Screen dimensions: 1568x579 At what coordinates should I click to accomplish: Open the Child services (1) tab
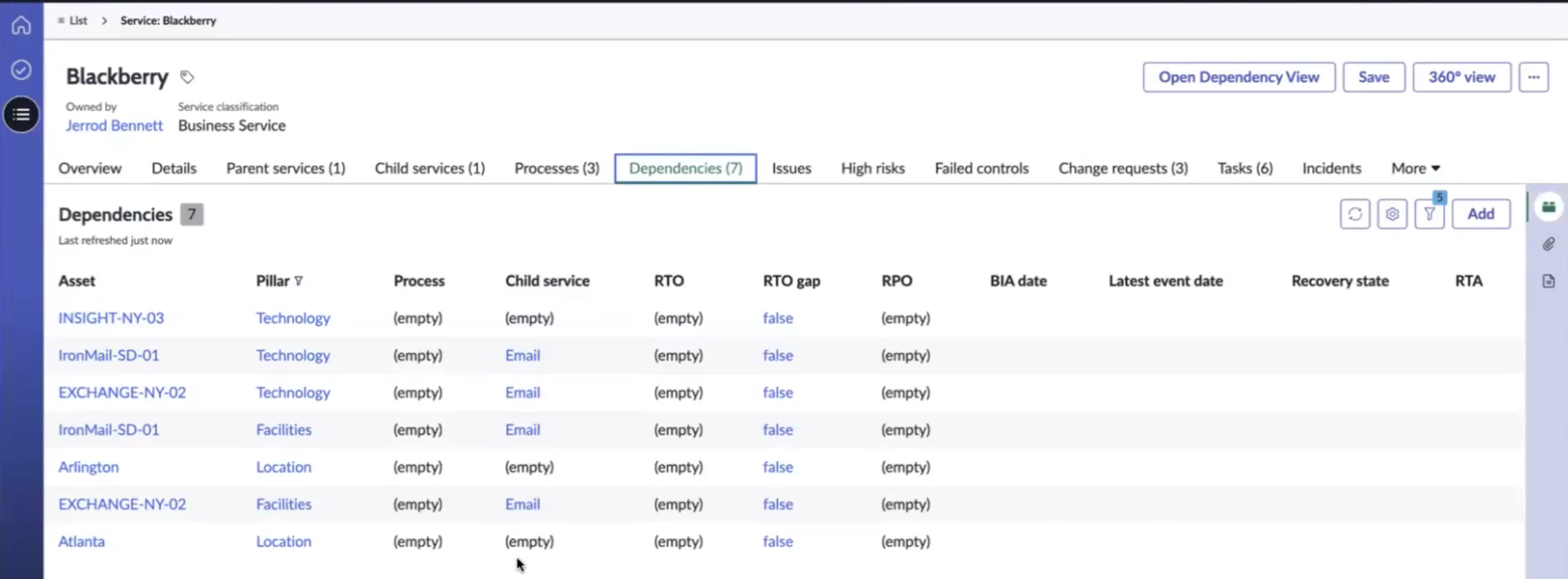[x=430, y=169]
